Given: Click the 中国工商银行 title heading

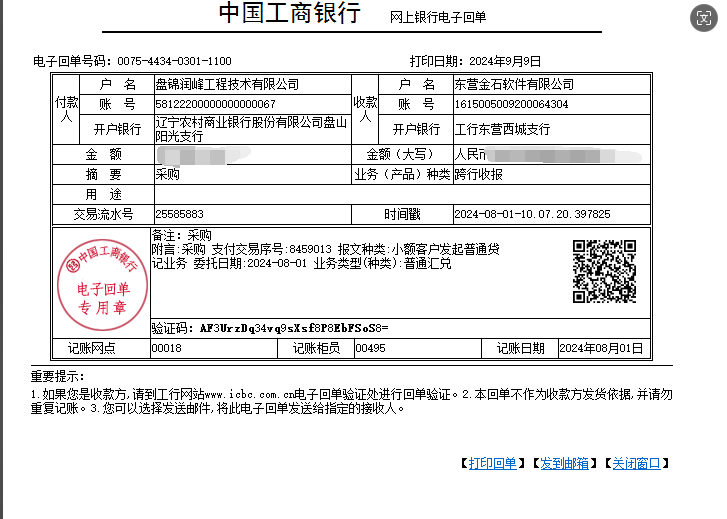Looking at the screenshot, I should point(290,13).
